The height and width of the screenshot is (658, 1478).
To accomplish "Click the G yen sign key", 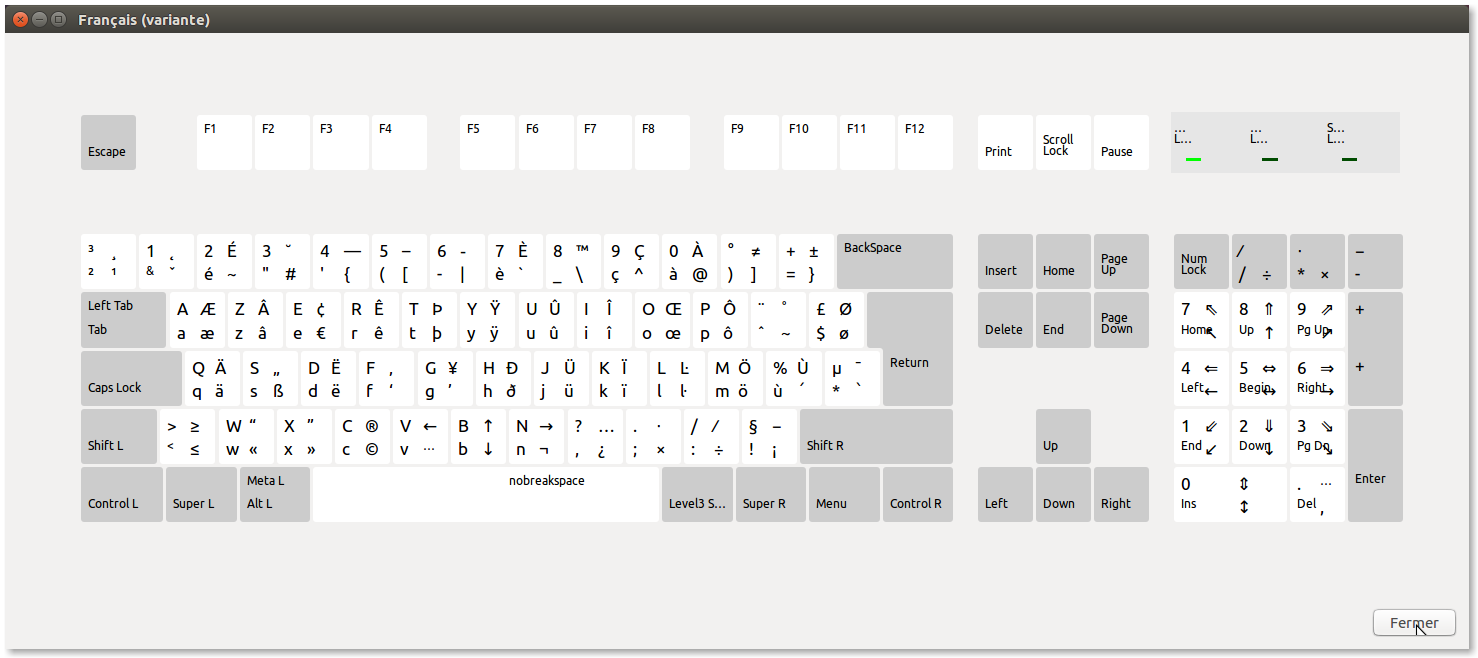I will [x=444, y=377].
